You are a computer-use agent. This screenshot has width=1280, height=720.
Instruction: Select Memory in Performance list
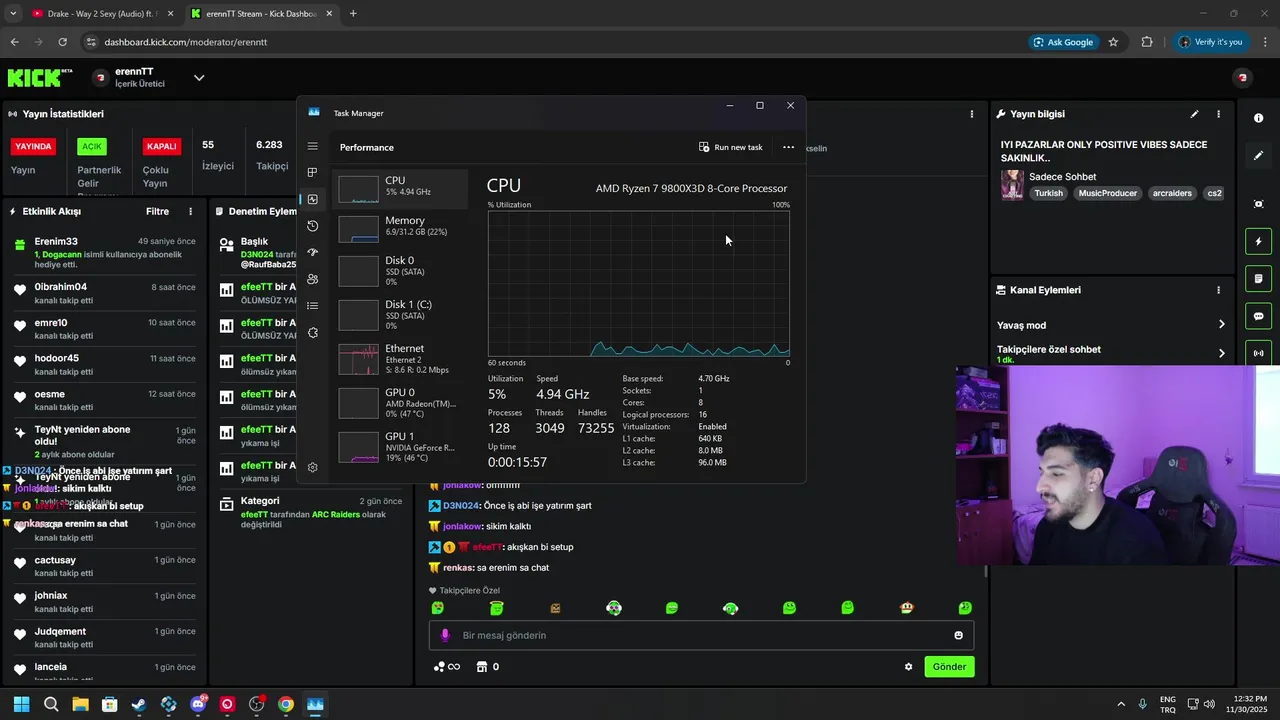click(x=401, y=228)
